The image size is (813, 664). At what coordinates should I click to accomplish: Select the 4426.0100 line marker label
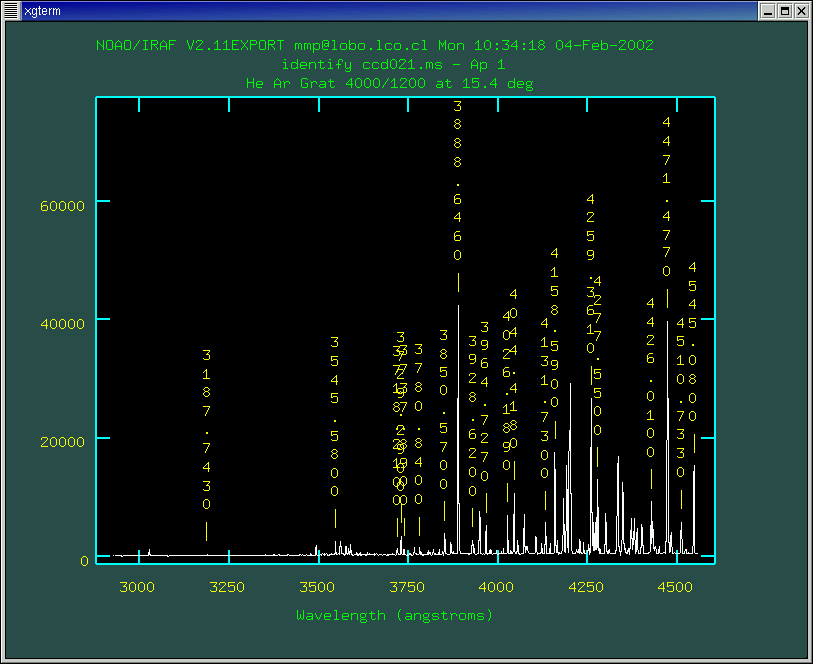651,377
